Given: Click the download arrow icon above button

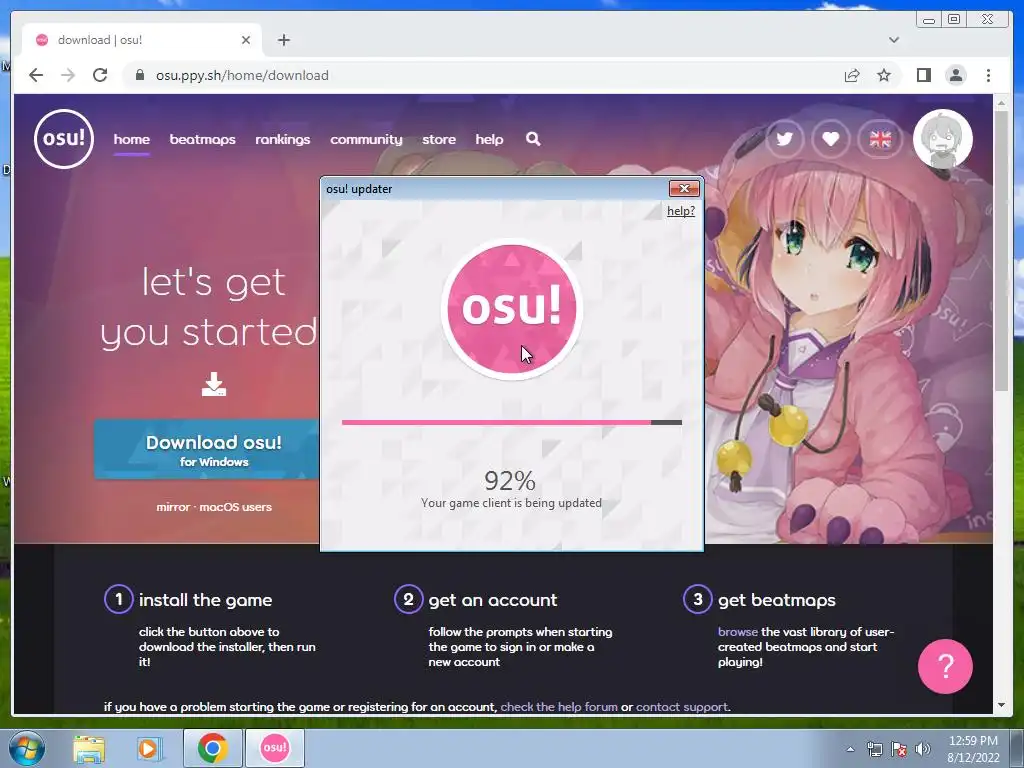Looking at the screenshot, I should tap(214, 384).
